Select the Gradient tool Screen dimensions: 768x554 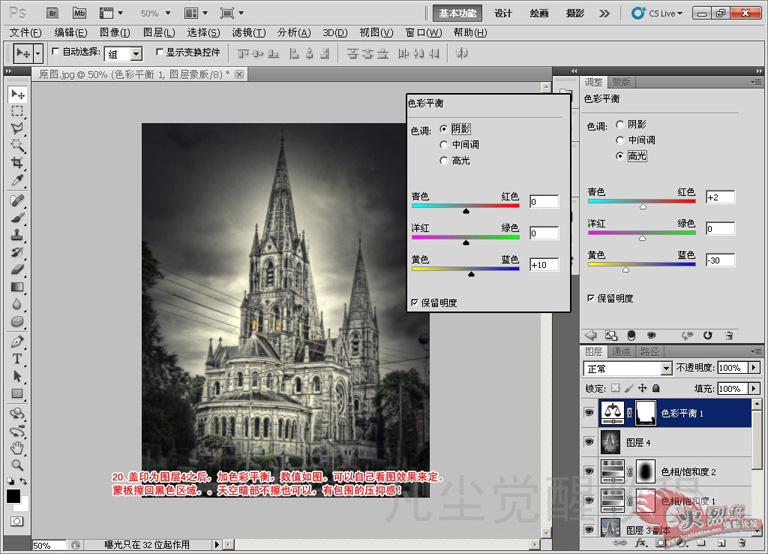click(18, 287)
